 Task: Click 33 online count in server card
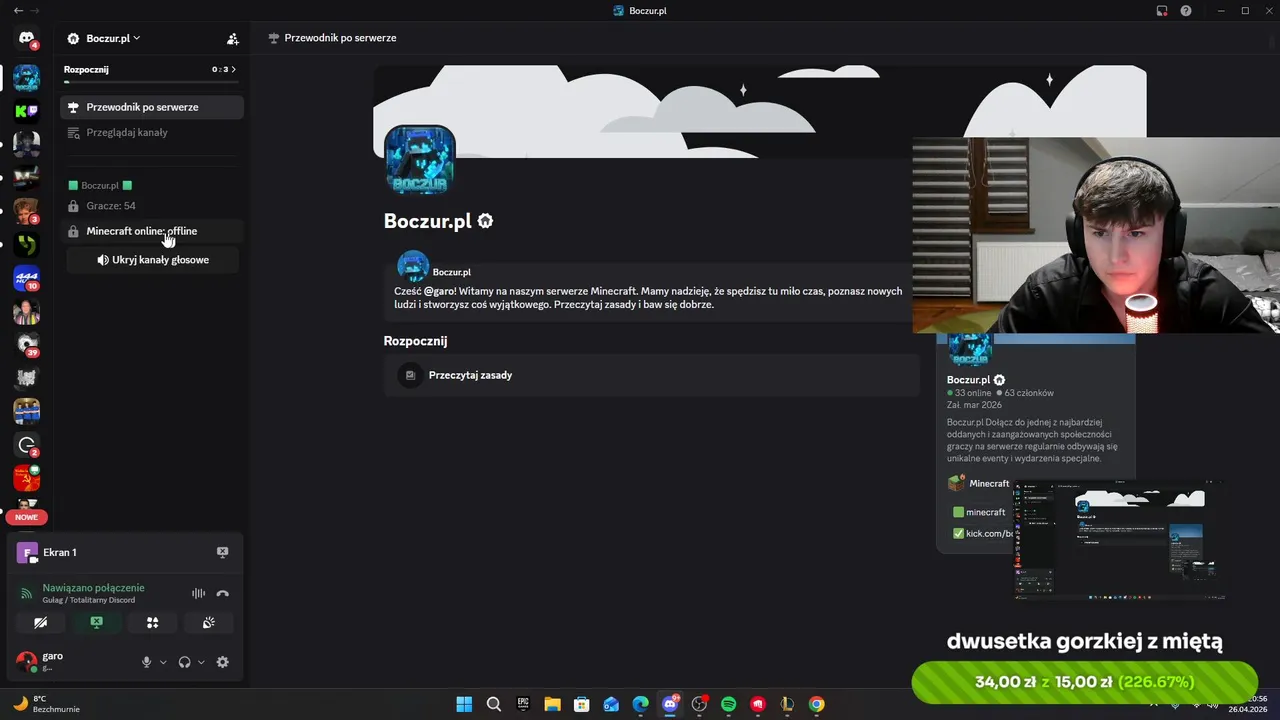coord(968,393)
